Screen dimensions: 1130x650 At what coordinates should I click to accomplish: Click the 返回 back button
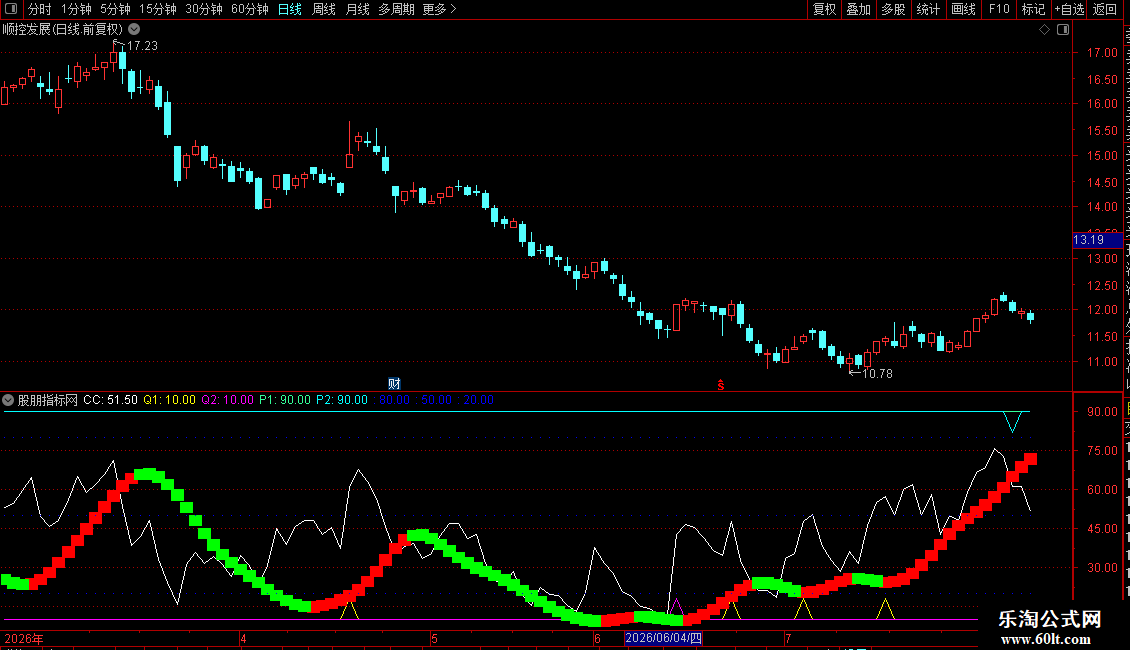(x=1104, y=9)
